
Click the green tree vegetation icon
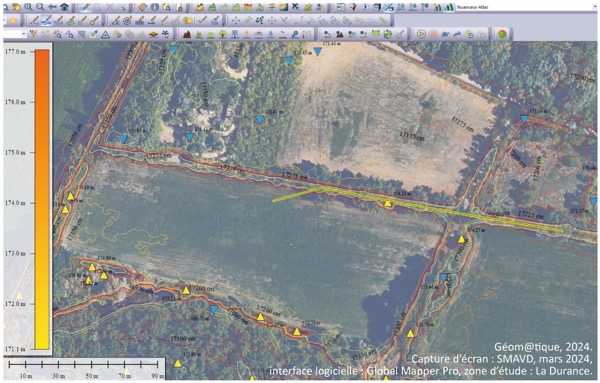pos(223,34)
